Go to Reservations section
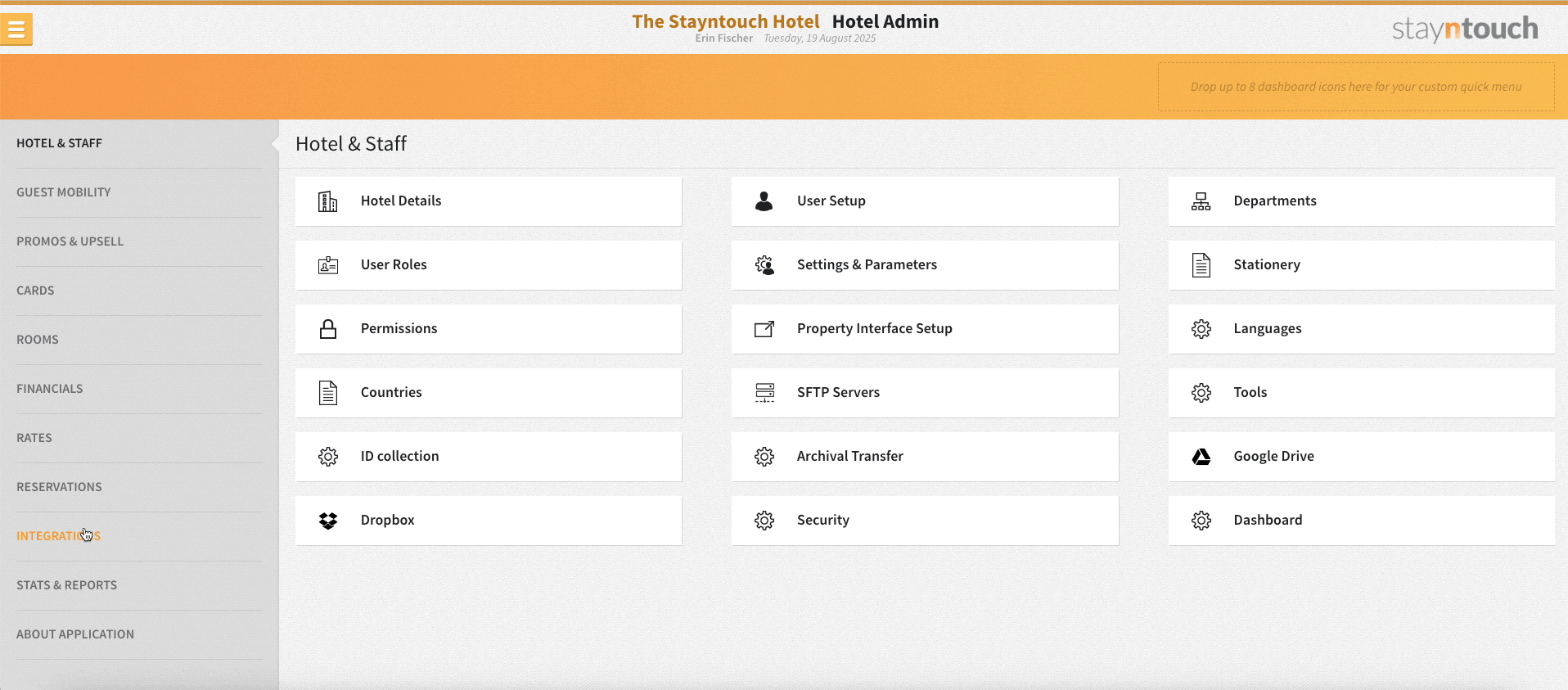This screenshot has width=1568, height=690. (x=59, y=487)
